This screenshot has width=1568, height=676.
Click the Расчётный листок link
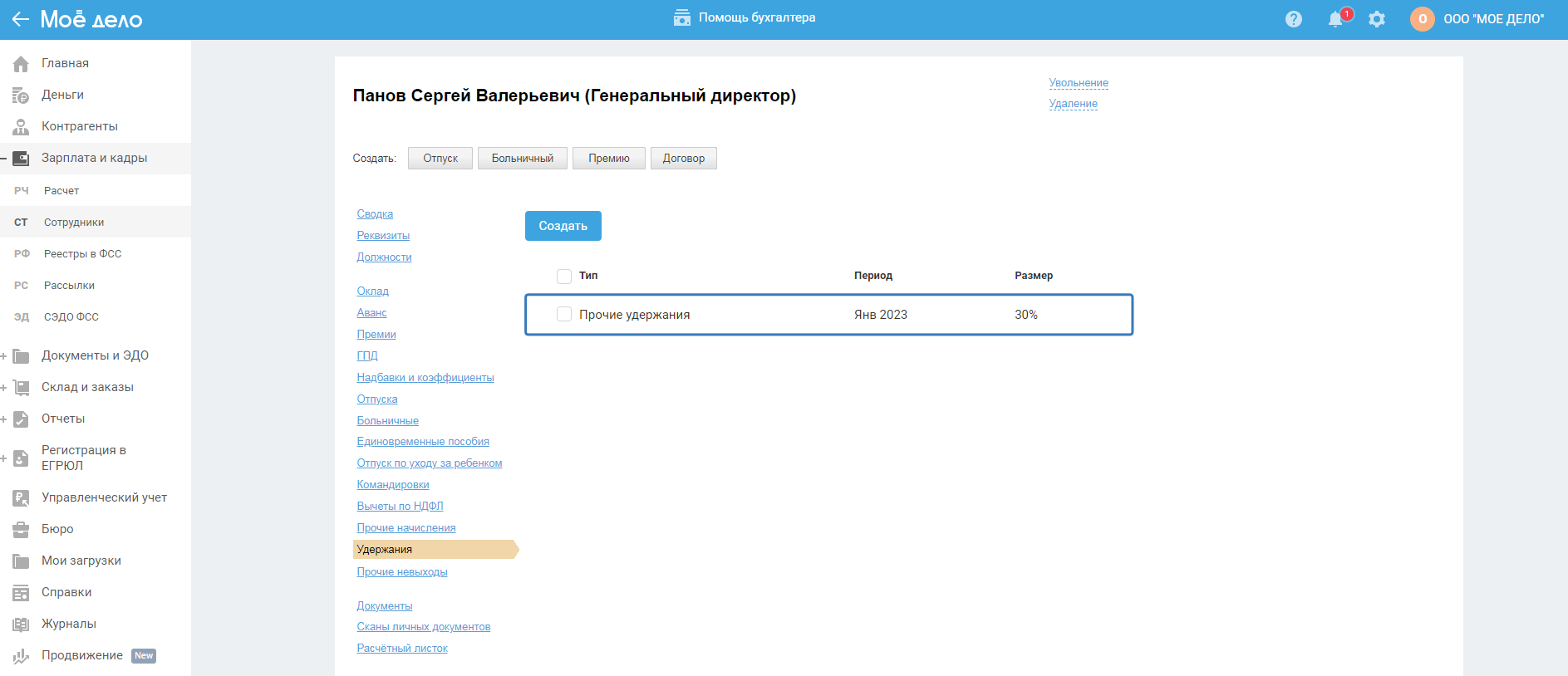tap(402, 649)
